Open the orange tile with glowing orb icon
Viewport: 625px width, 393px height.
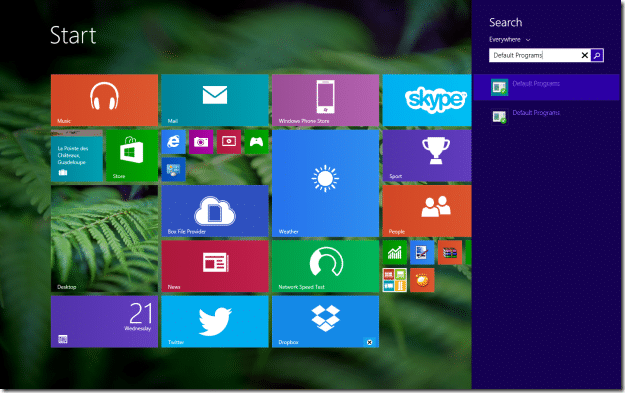[422, 280]
